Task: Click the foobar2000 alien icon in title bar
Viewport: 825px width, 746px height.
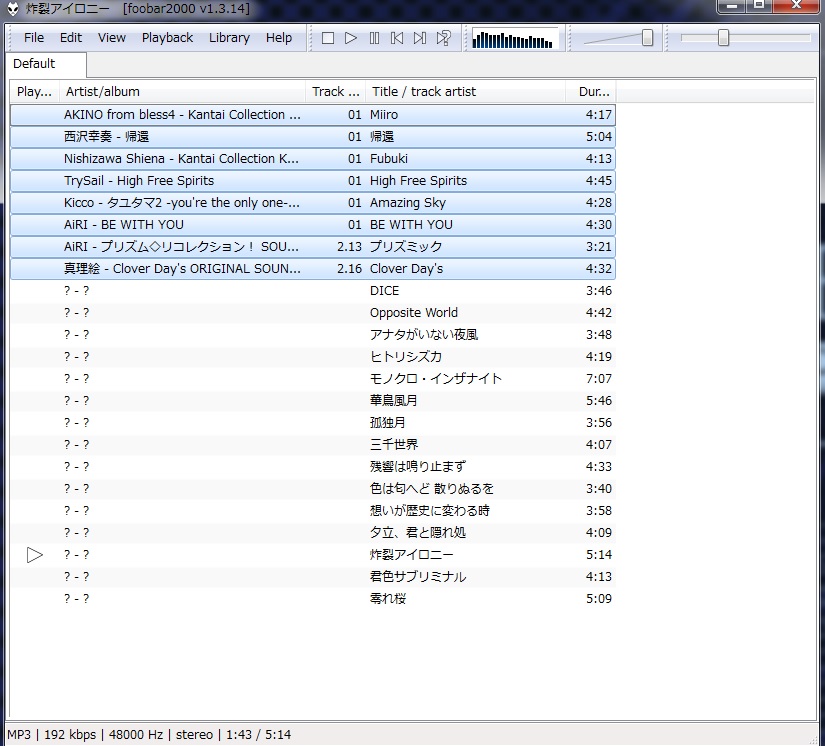Action: tap(13, 8)
